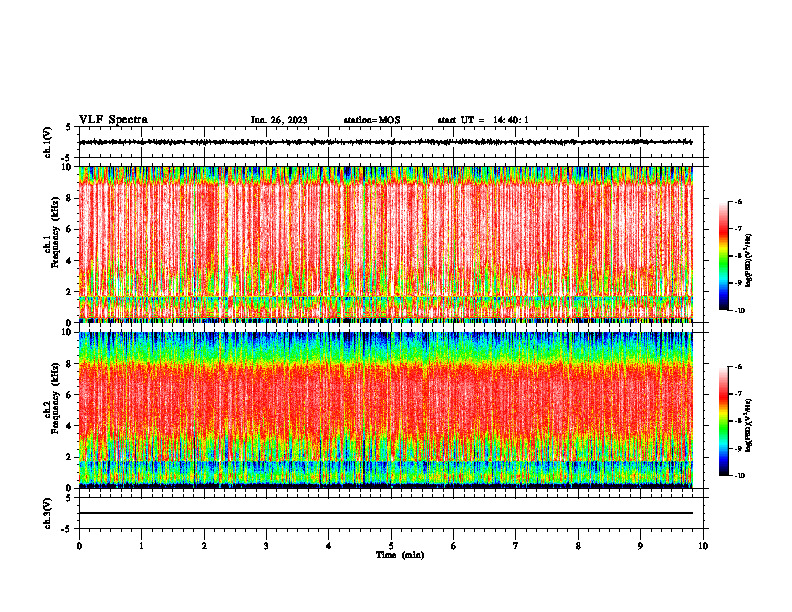The height and width of the screenshot is (612, 792).
Task: Click inside the ch.1 frequency spectrogram
Action: (x=386, y=244)
